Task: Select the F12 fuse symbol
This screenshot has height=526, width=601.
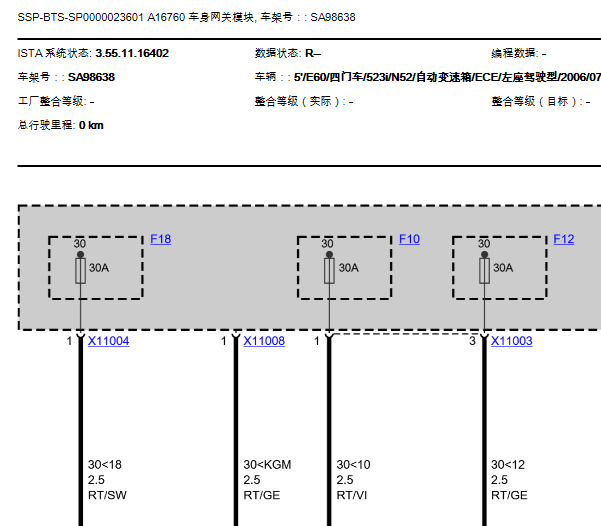Action: pos(484,271)
